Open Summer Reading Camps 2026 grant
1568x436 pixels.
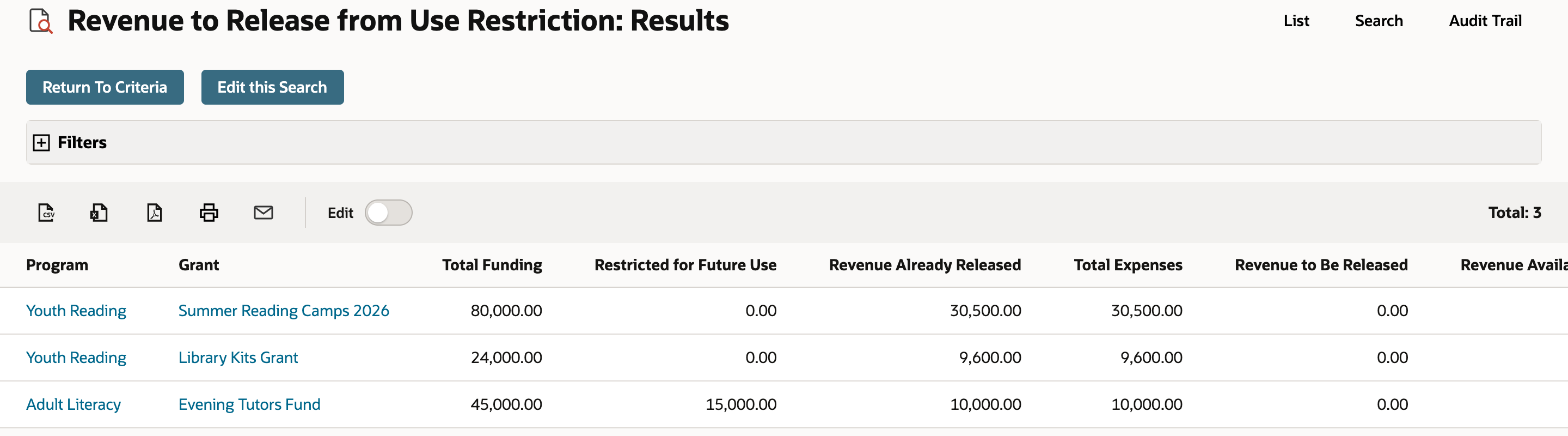284,311
